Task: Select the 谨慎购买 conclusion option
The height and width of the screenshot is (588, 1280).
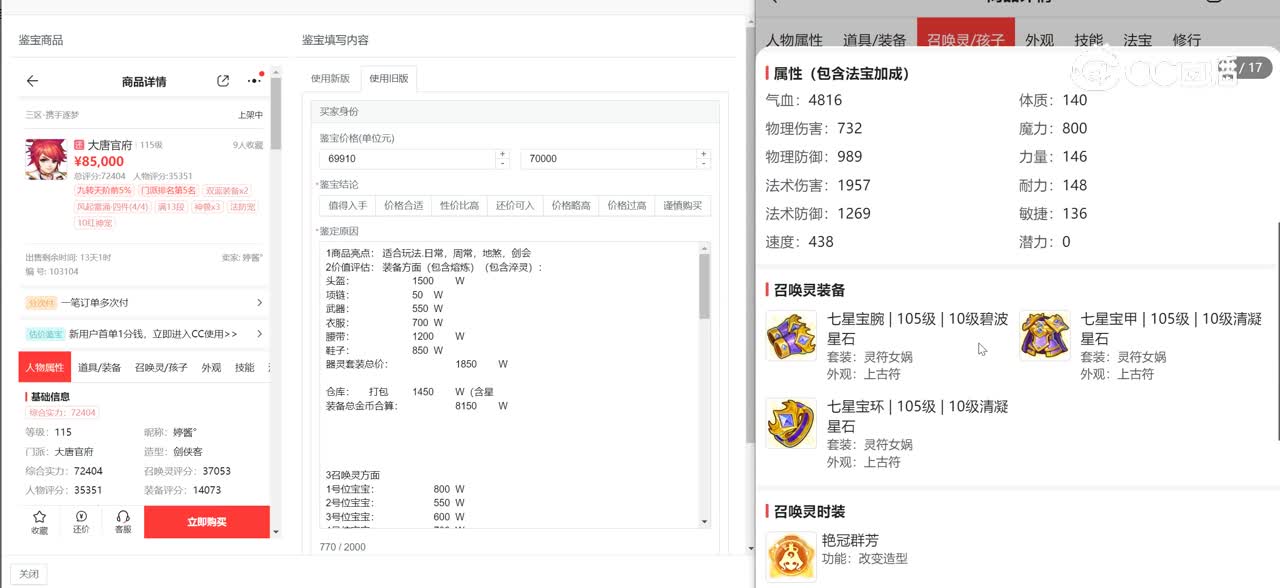Action: [683, 205]
